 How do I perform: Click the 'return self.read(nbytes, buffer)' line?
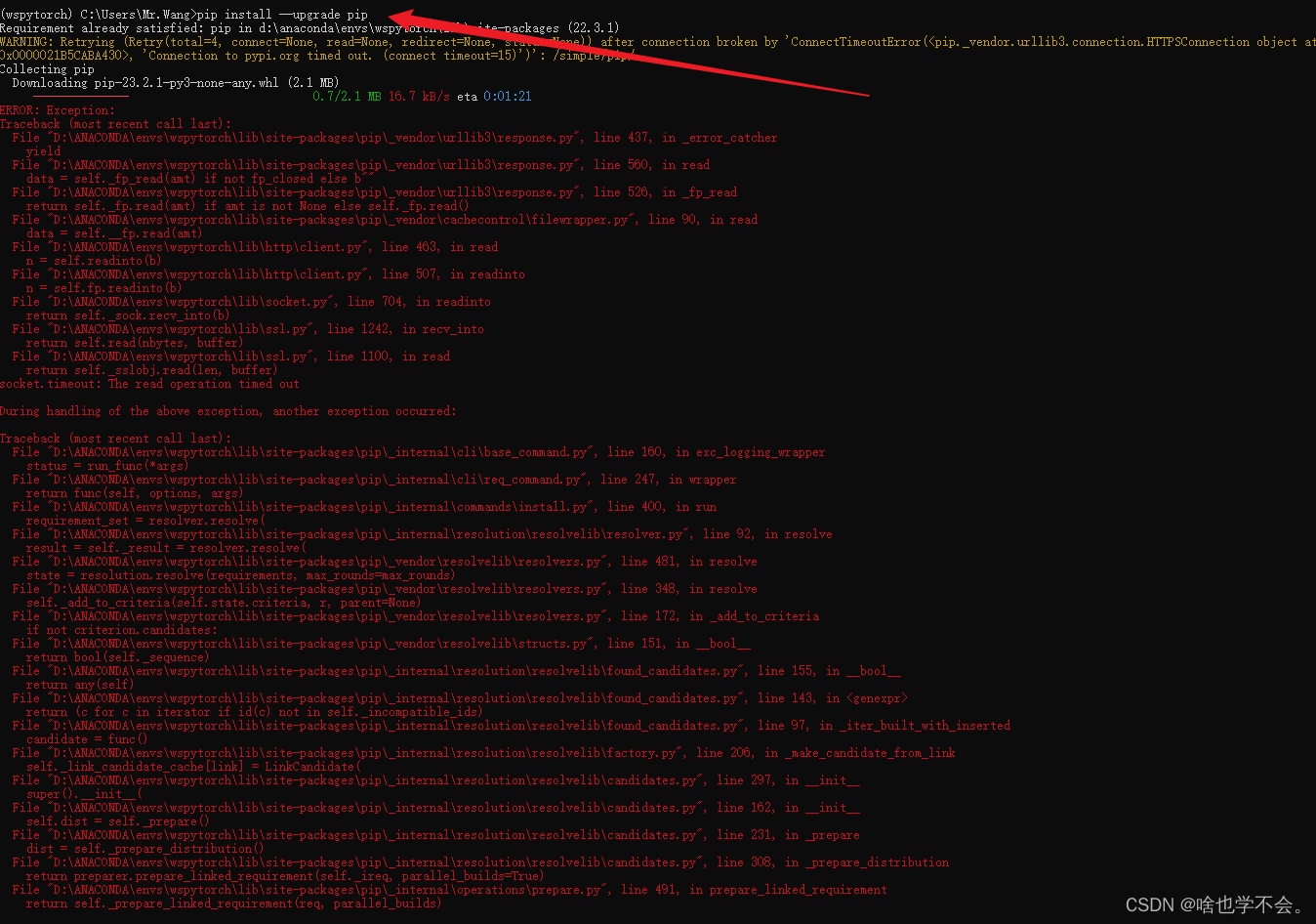point(135,343)
